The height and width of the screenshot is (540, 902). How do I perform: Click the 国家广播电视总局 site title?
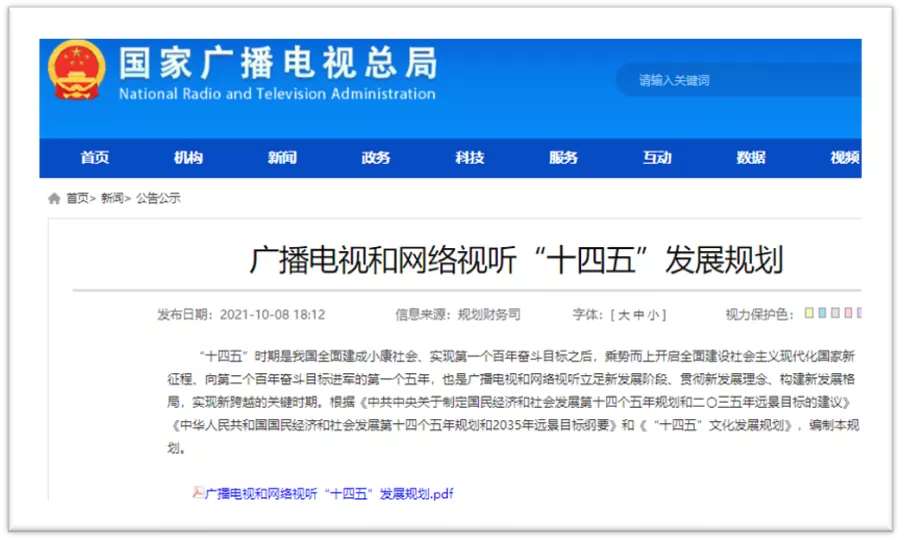pos(278,63)
